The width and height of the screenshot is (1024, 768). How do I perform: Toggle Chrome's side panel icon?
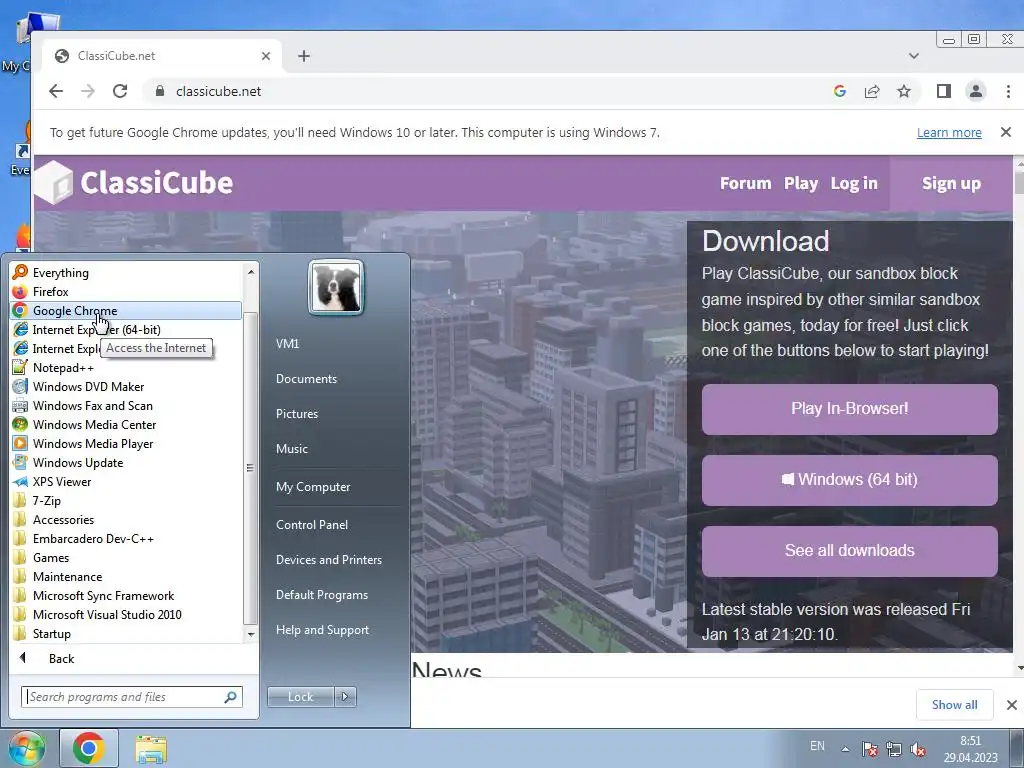944,91
